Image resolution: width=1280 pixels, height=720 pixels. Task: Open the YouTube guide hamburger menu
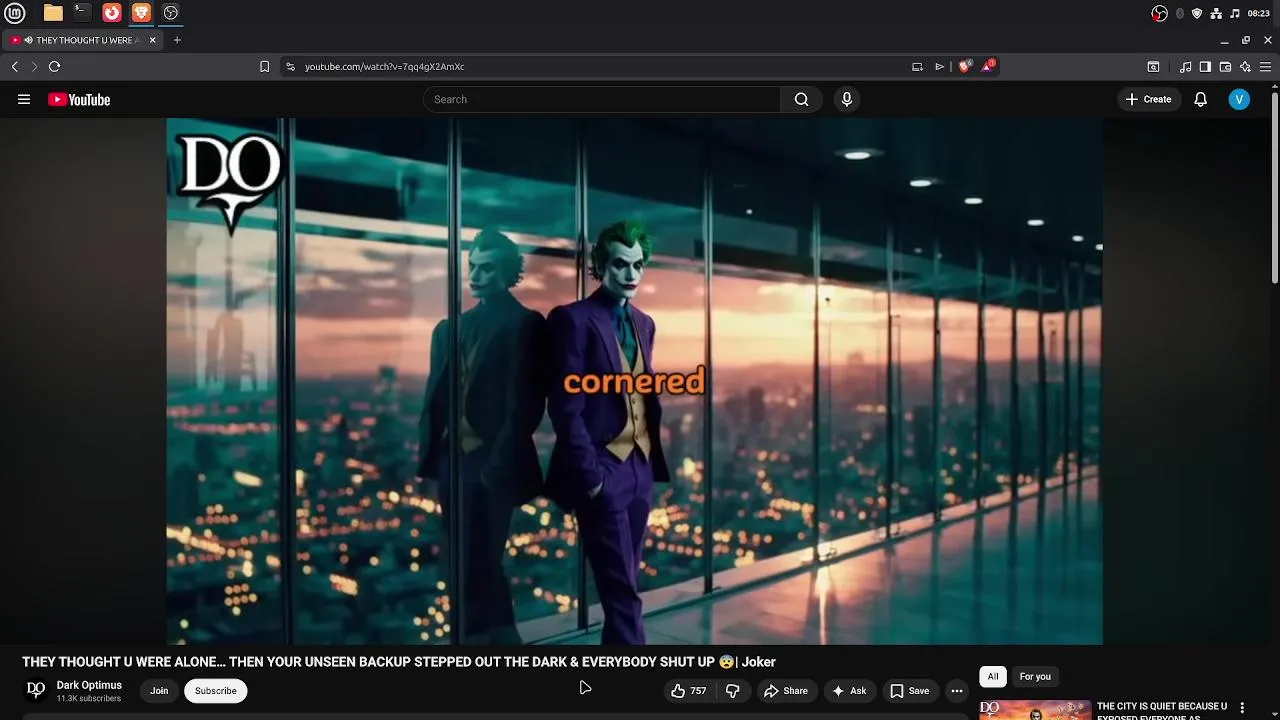tap(24, 99)
